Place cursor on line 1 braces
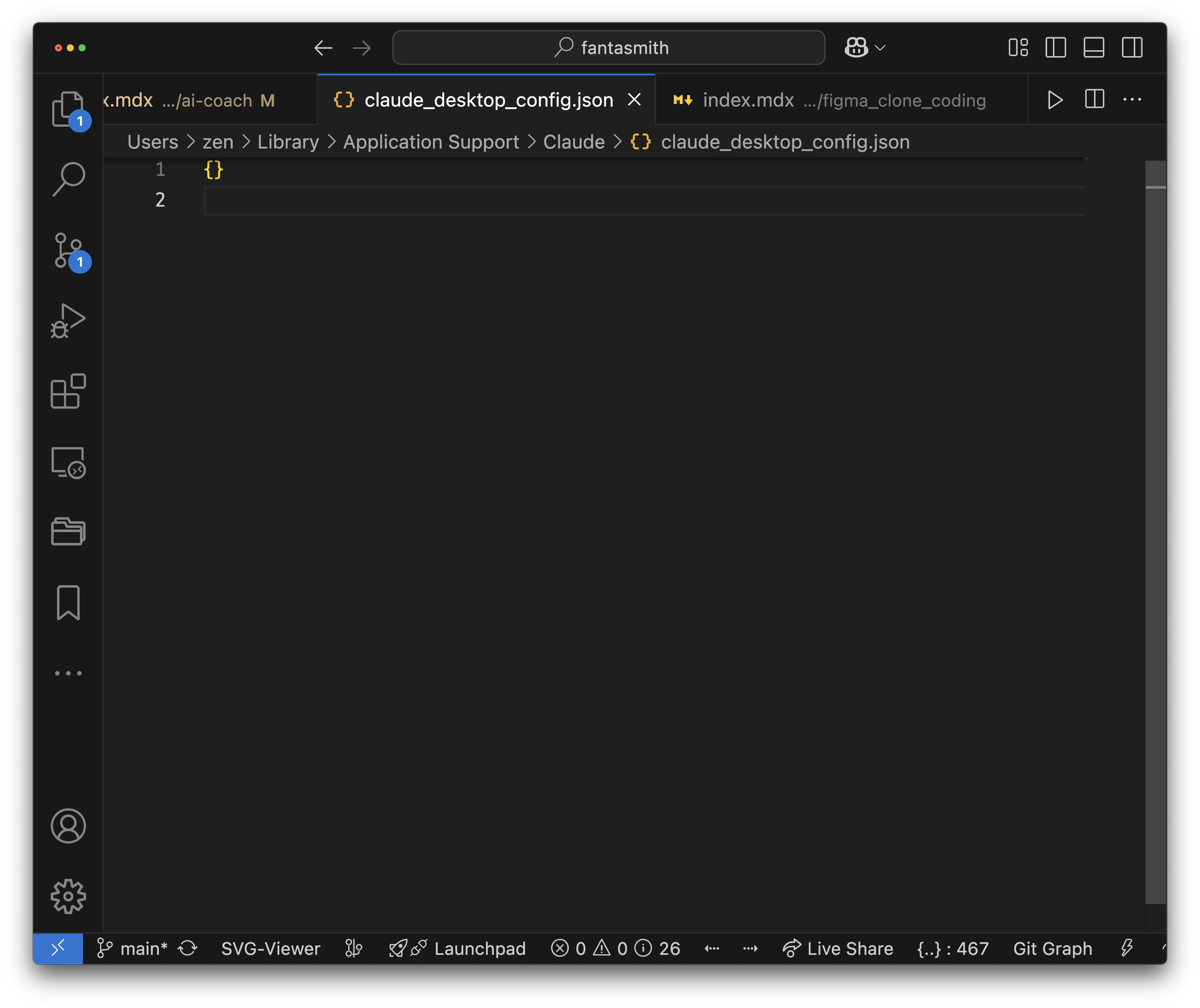1200x1008 pixels. pyautogui.click(x=214, y=170)
